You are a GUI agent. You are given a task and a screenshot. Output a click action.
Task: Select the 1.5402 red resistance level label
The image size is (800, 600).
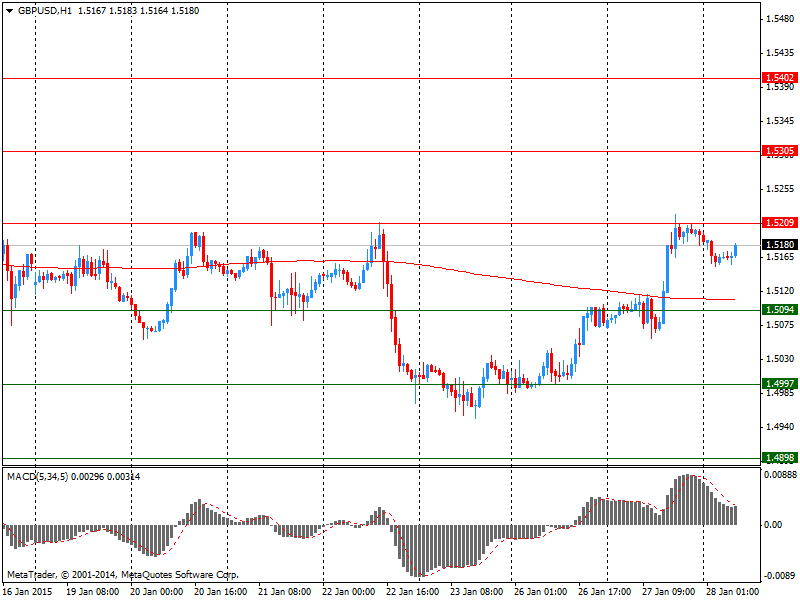coord(780,78)
